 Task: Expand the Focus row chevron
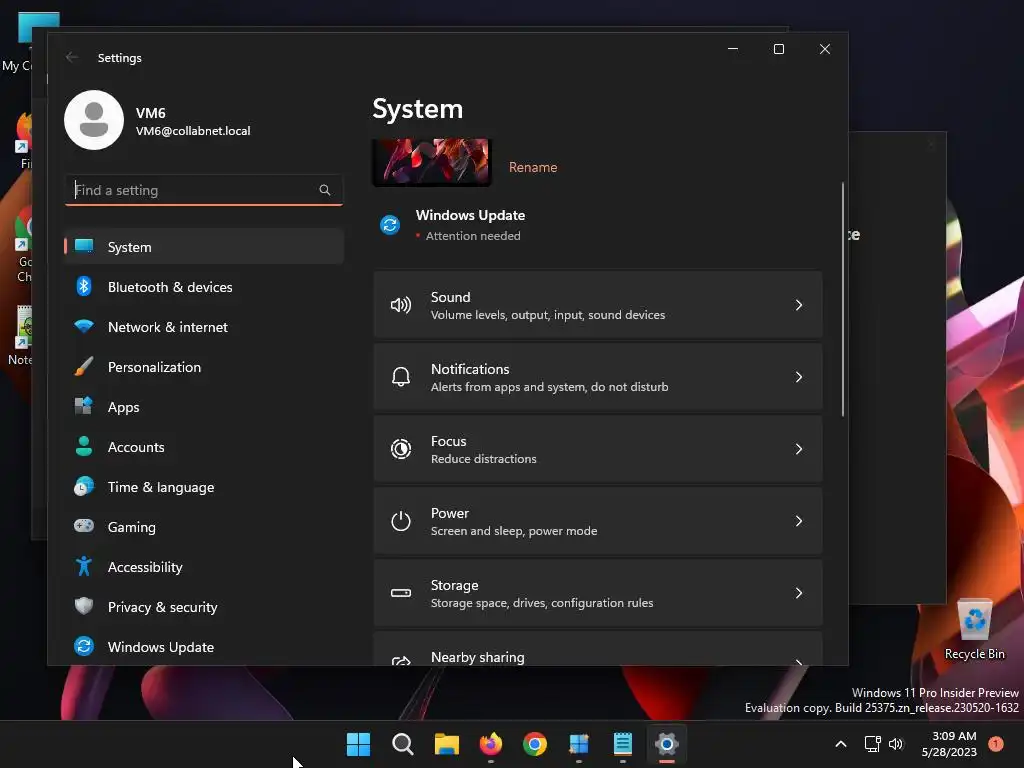click(799, 449)
